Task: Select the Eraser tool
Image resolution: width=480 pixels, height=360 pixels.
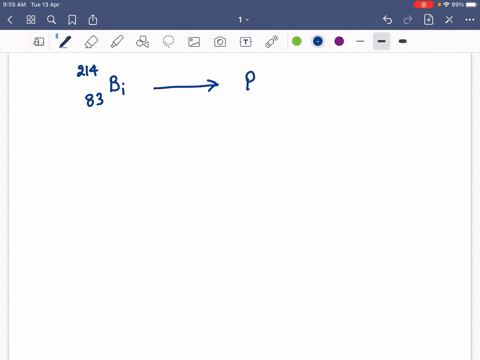Action: coord(91,42)
